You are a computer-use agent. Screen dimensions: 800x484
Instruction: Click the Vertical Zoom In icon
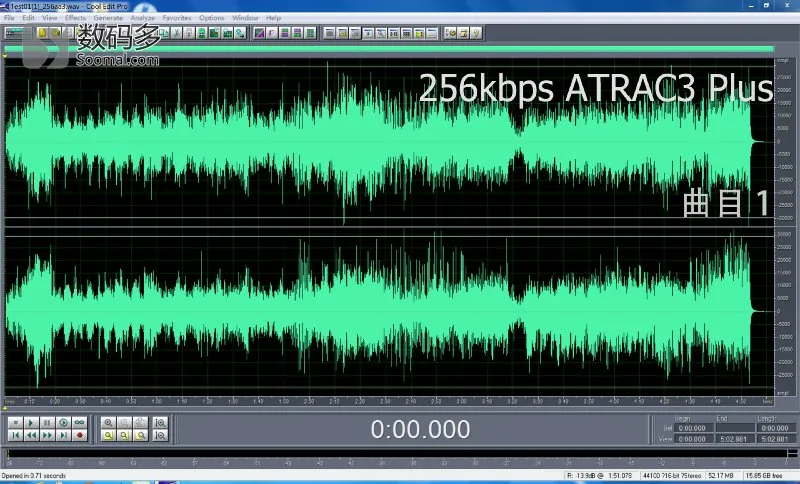tap(160, 423)
